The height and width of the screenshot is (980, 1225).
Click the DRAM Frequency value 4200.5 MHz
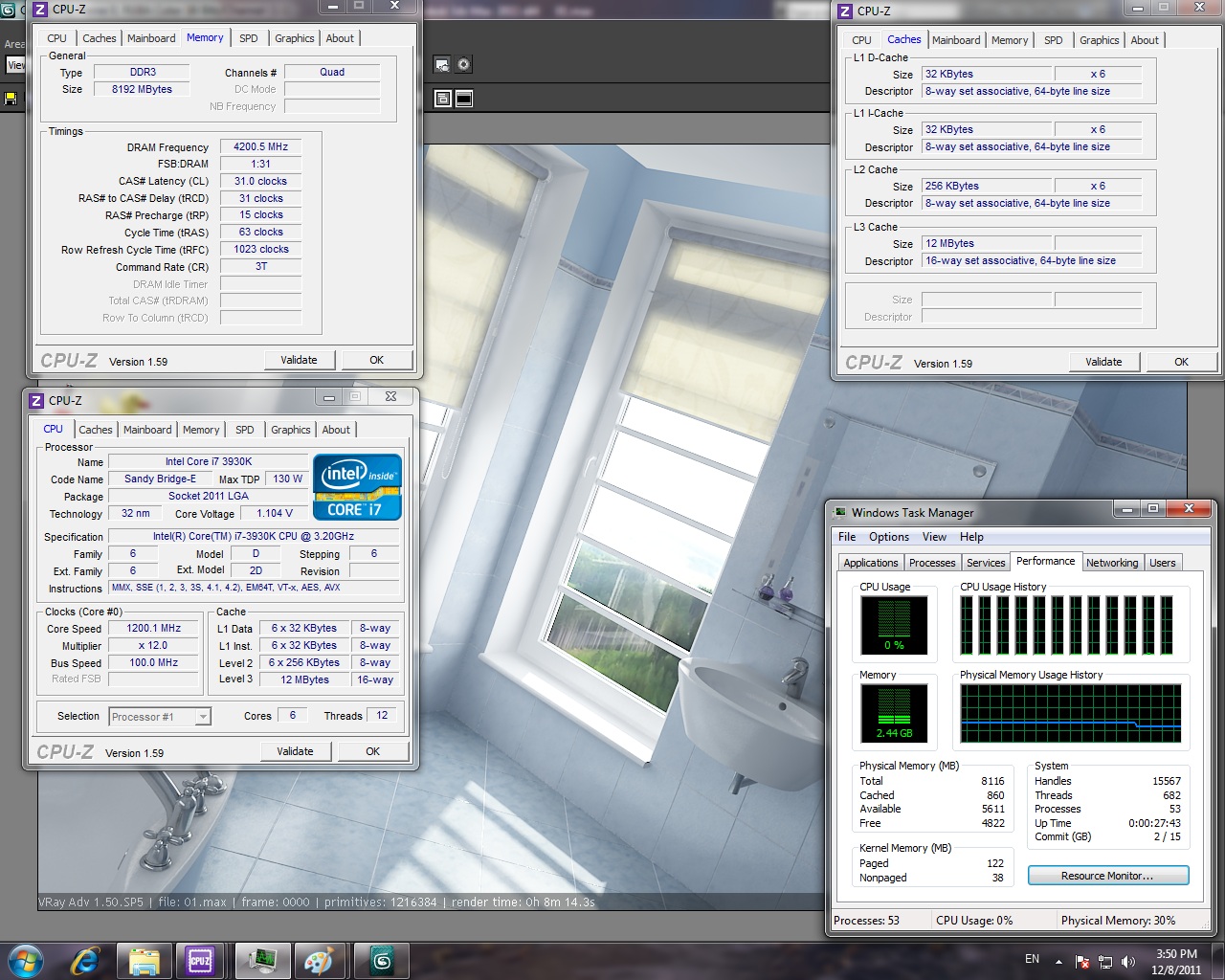coord(261,146)
